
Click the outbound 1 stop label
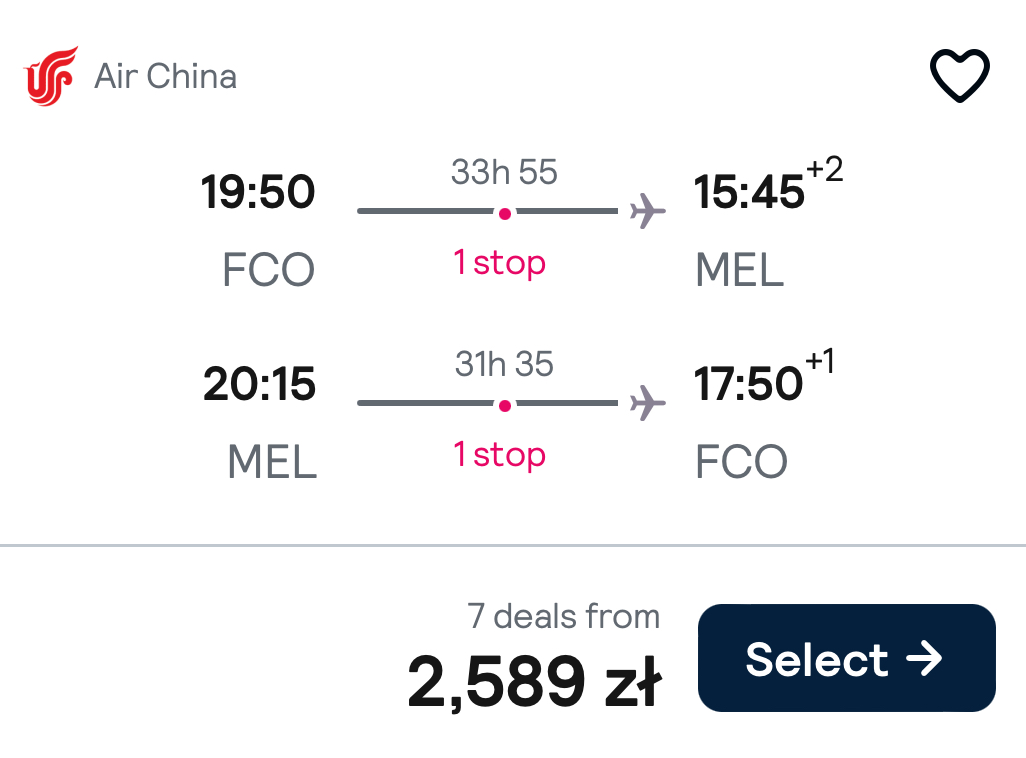(500, 263)
